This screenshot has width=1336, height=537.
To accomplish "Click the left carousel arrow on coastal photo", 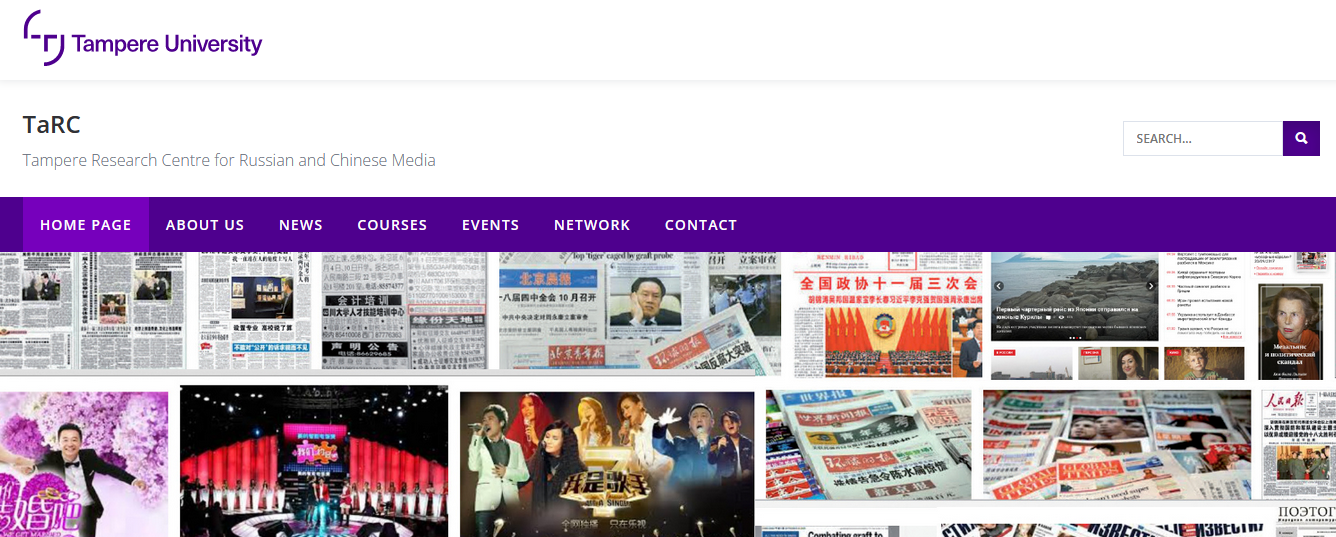I will [998, 286].
